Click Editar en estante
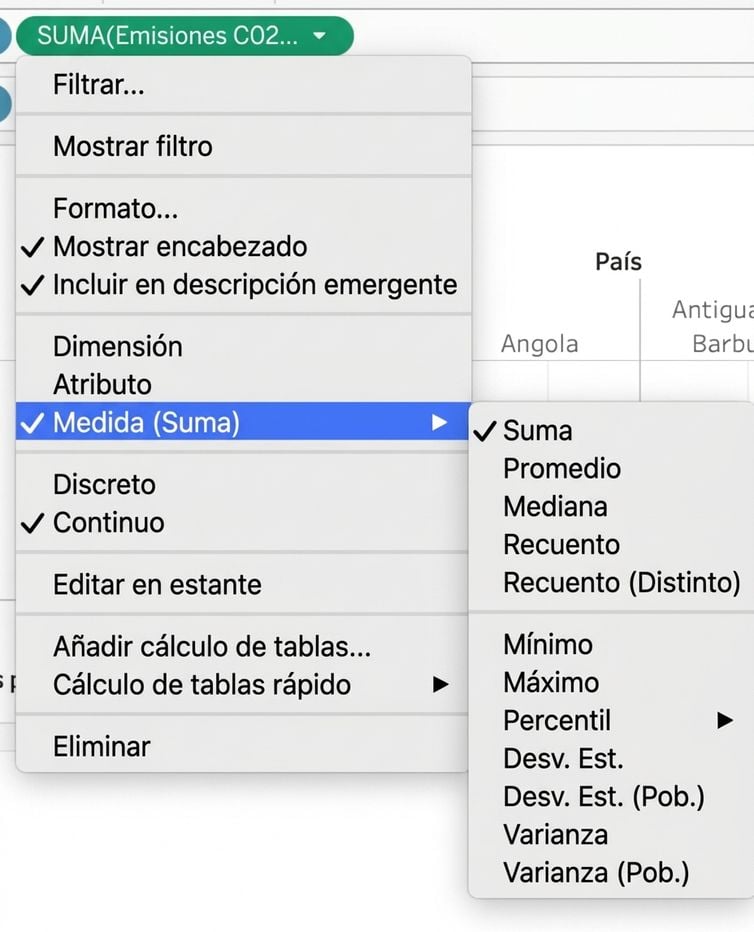The height and width of the screenshot is (932, 754). pos(243,584)
